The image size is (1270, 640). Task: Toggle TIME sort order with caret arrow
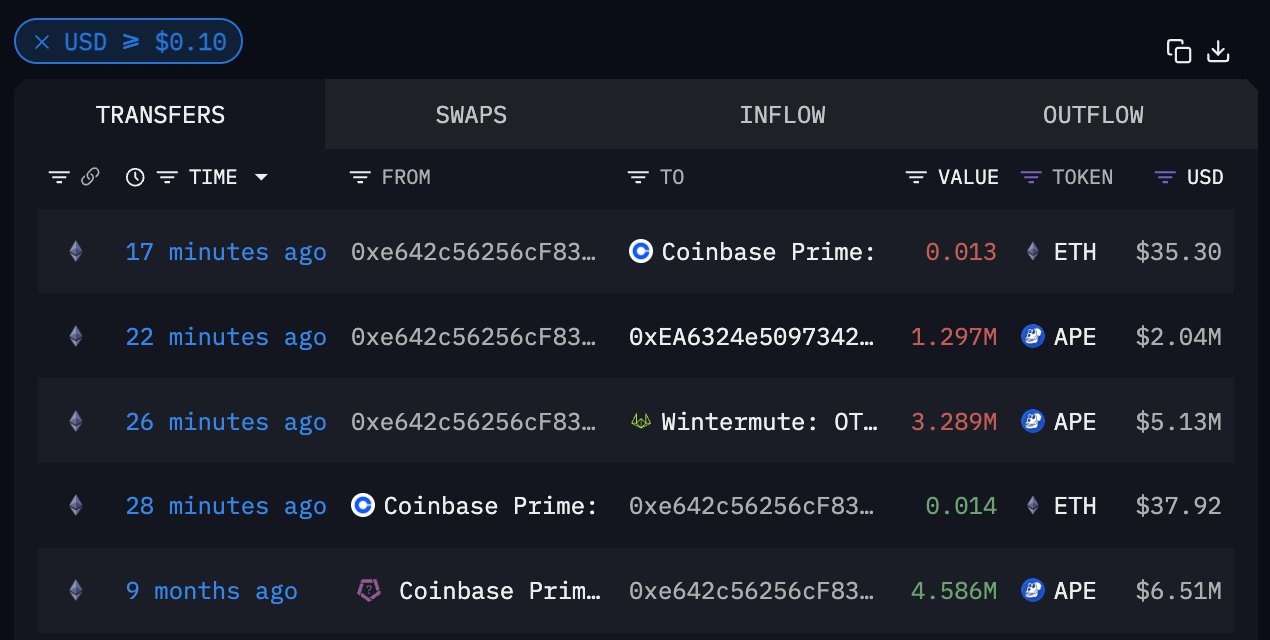tap(261, 177)
